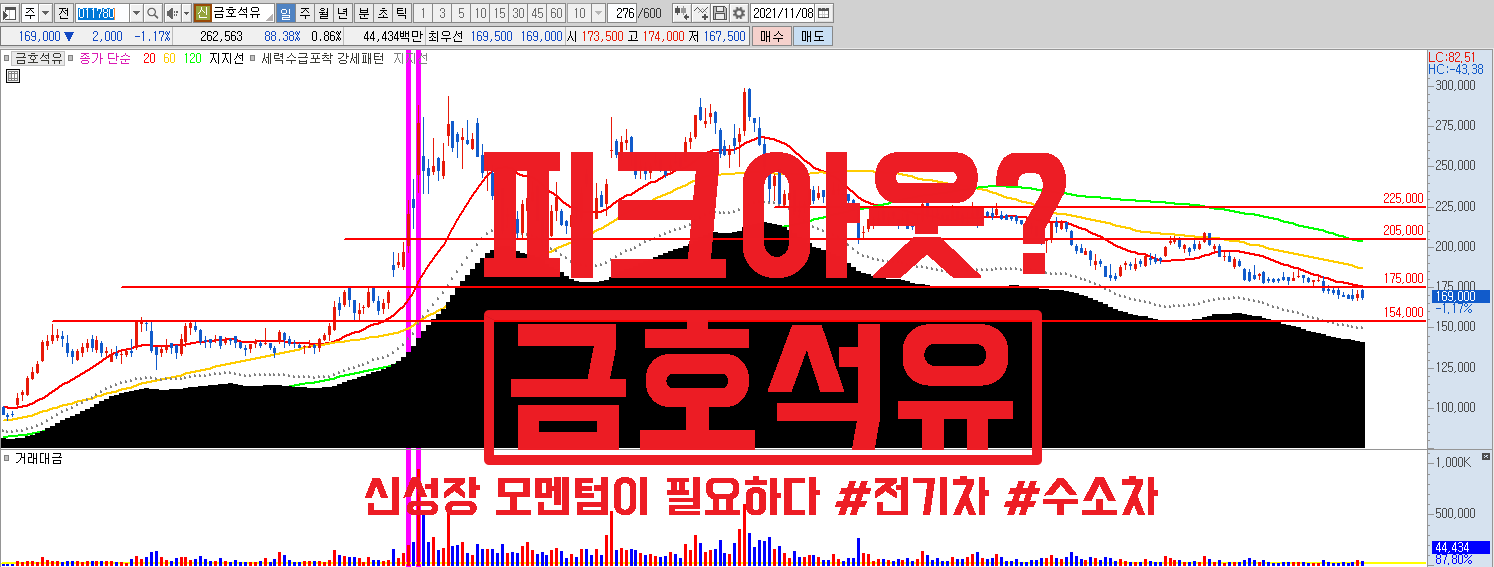
Task: Click the 154,000 price line label
Action: (x=1402, y=313)
